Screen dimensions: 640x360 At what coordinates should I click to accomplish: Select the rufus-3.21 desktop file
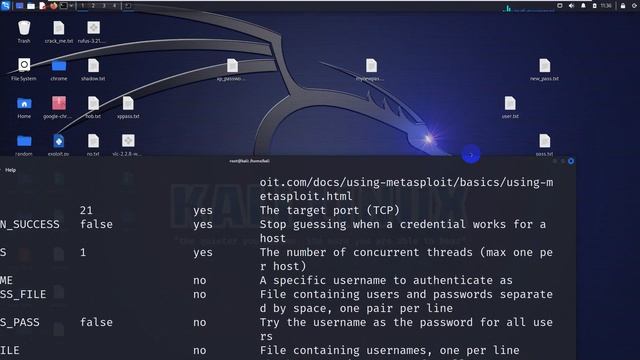[x=93, y=31]
